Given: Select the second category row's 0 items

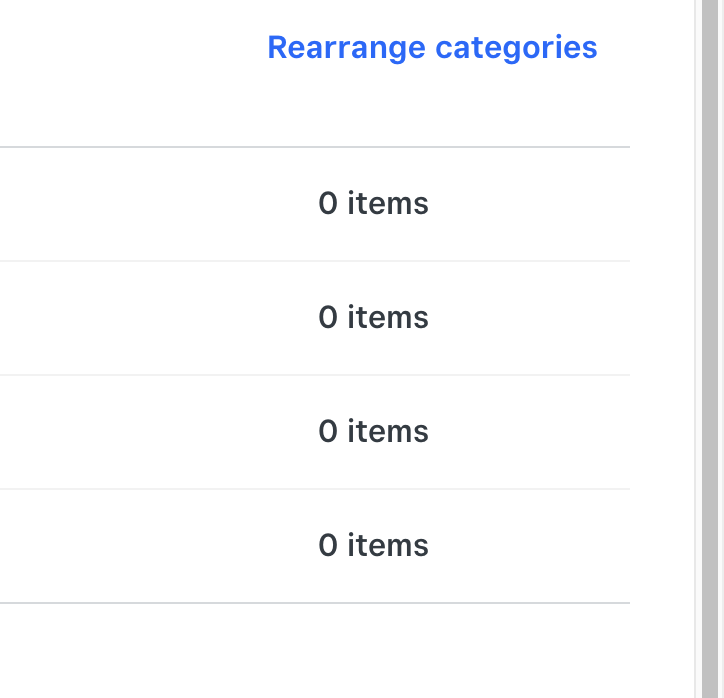Looking at the screenshot, I should pyautogui.click(x=373, y=318).
